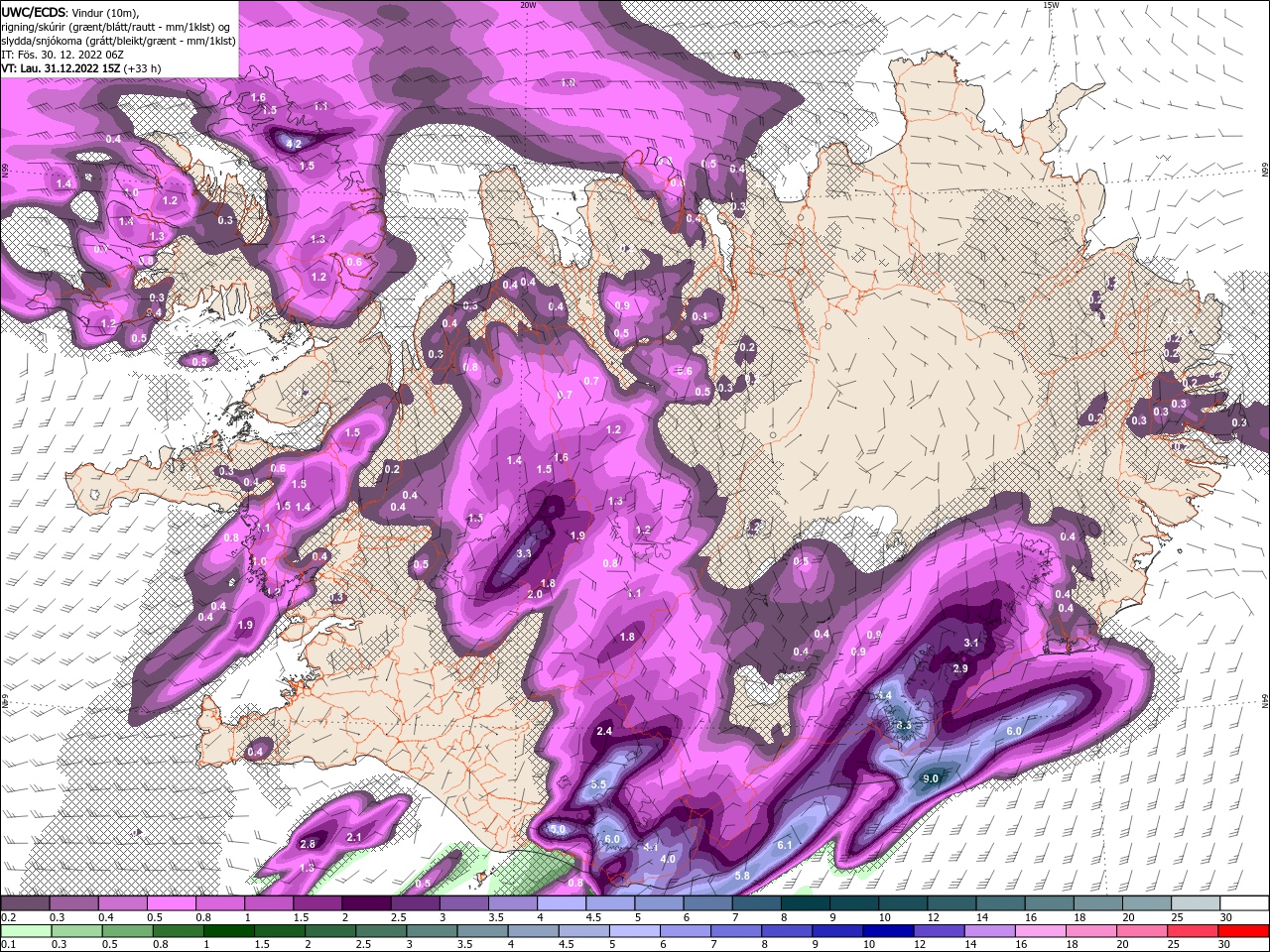Image resolution: width=1270 pixels, height=952 pixels.
Task: Click the 2.1 precipitation label
Action: pyautogui.click(x=354, y=837)
